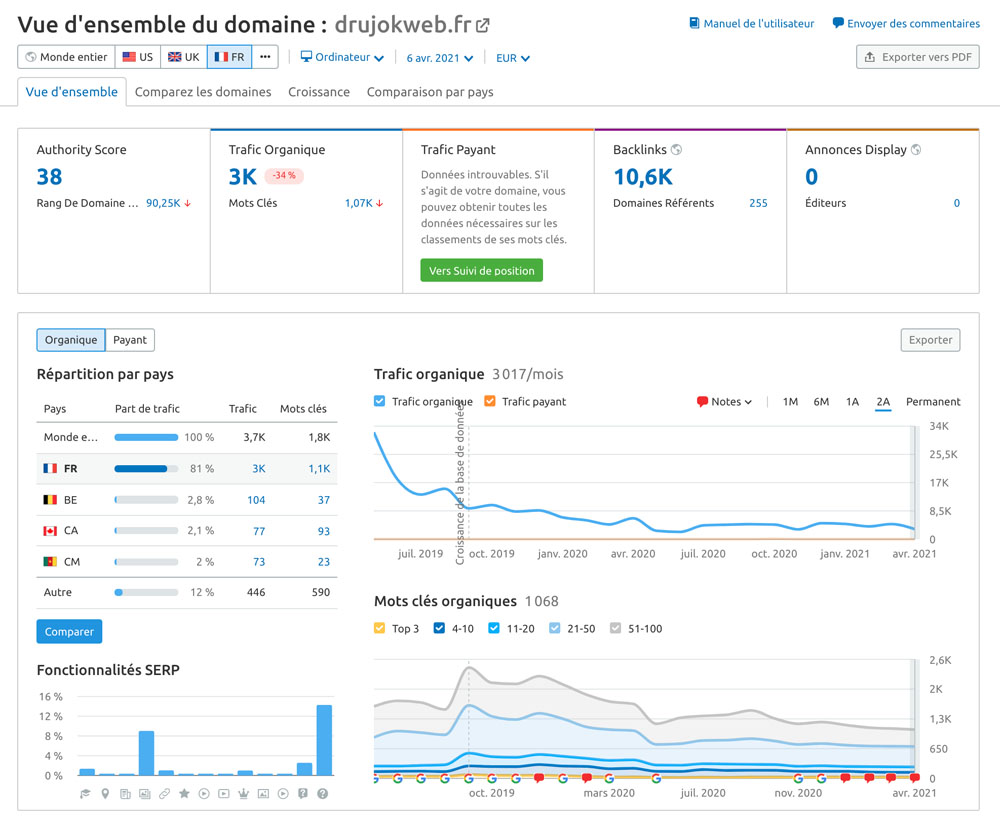Screen dimensions: 1000x823
Task: Select the US database tab
Action: (138, 57)
